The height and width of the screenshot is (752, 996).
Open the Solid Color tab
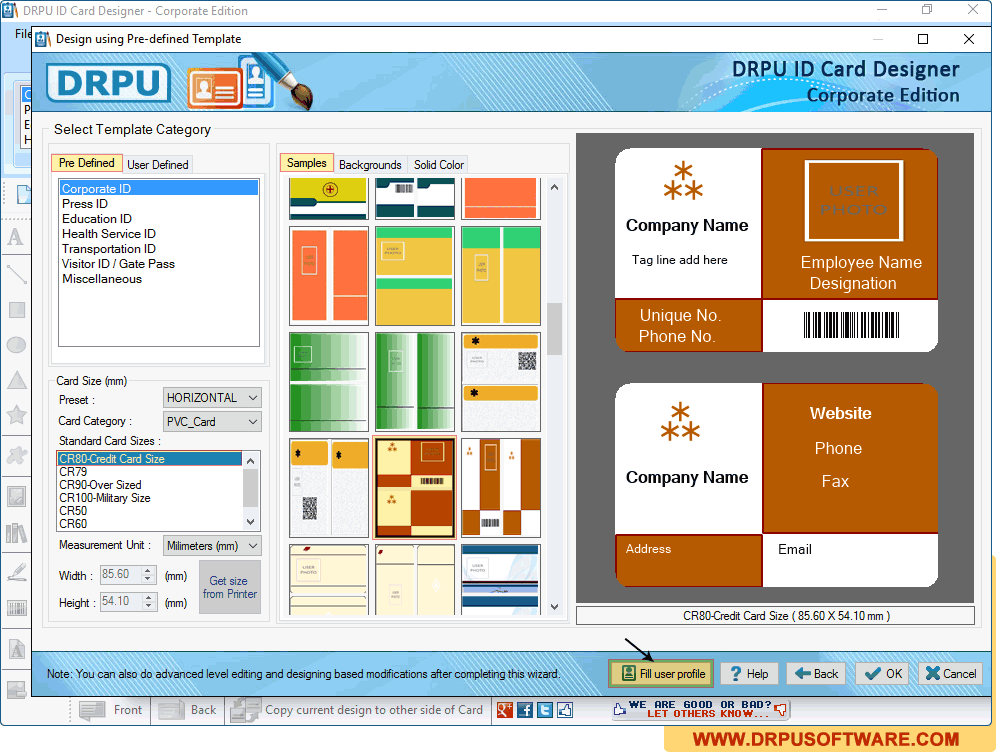[x=439, y=164]
